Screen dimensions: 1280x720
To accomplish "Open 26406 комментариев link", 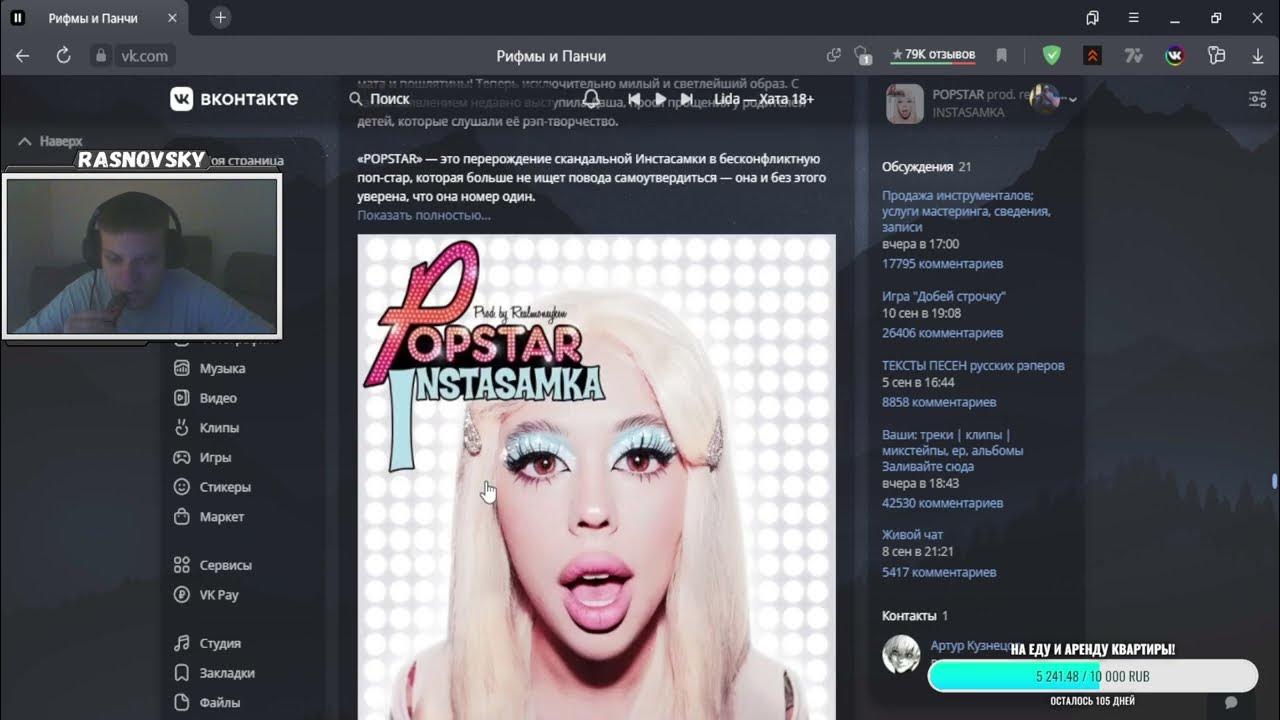I will [942, 333].
